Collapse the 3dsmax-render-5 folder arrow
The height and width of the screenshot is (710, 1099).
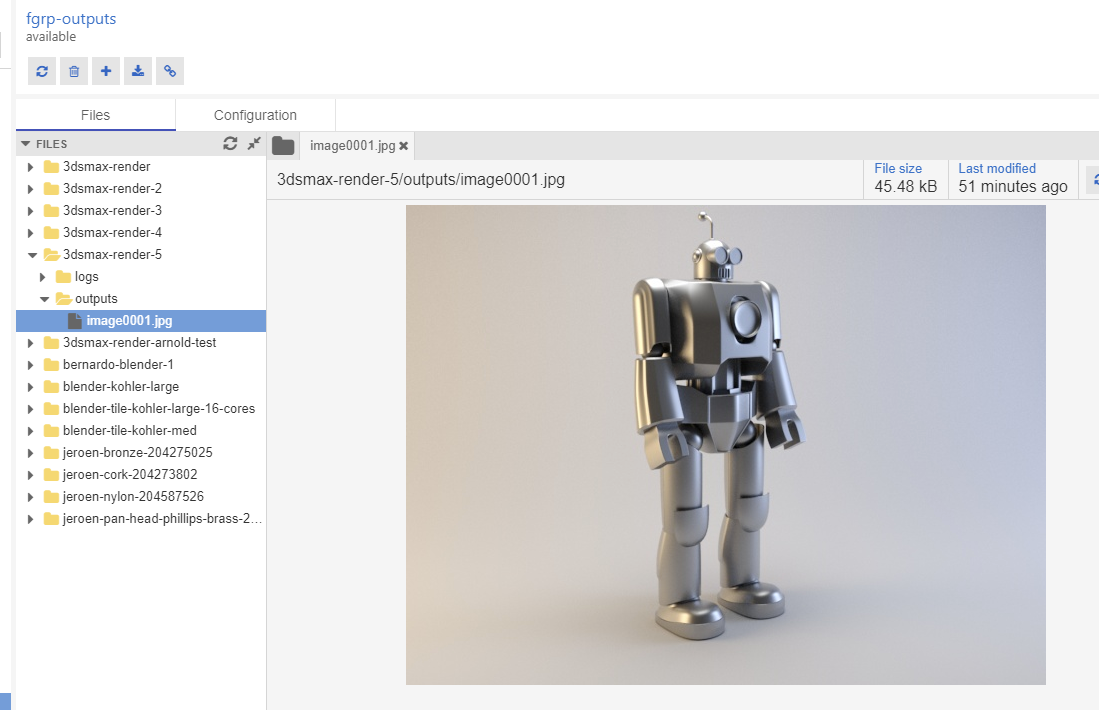pos(32,255)
